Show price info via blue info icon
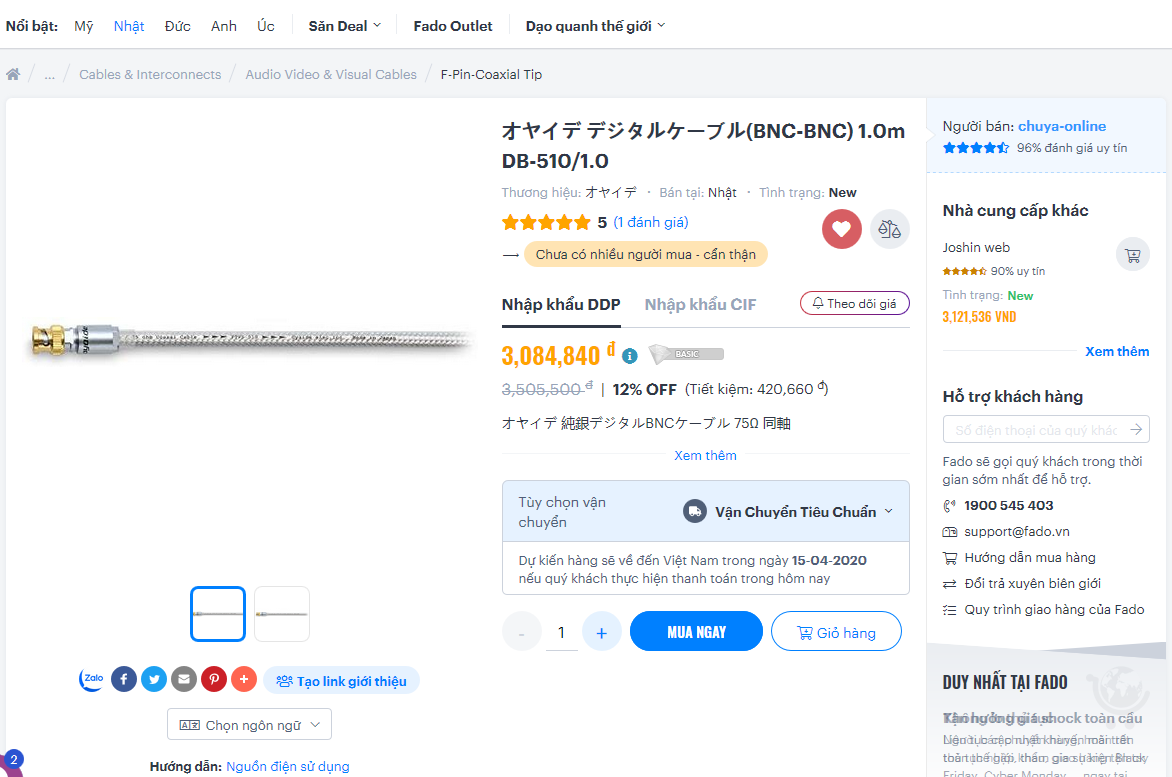The width and height of the screenshot is (1172, 777). 630,356
